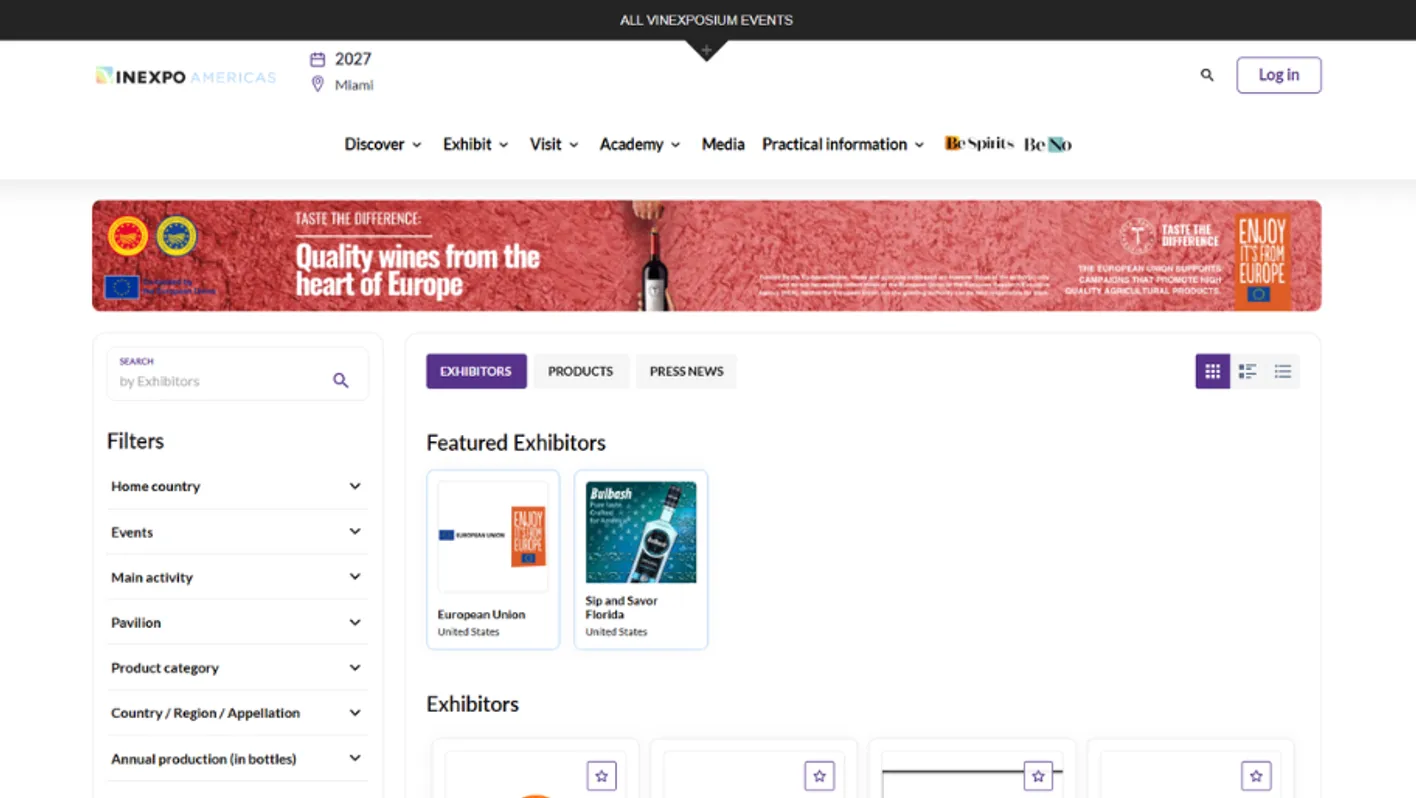Expand the plus arrow under All Vinexposium Events
1416x798 pixels.
[x=706, y=50]
